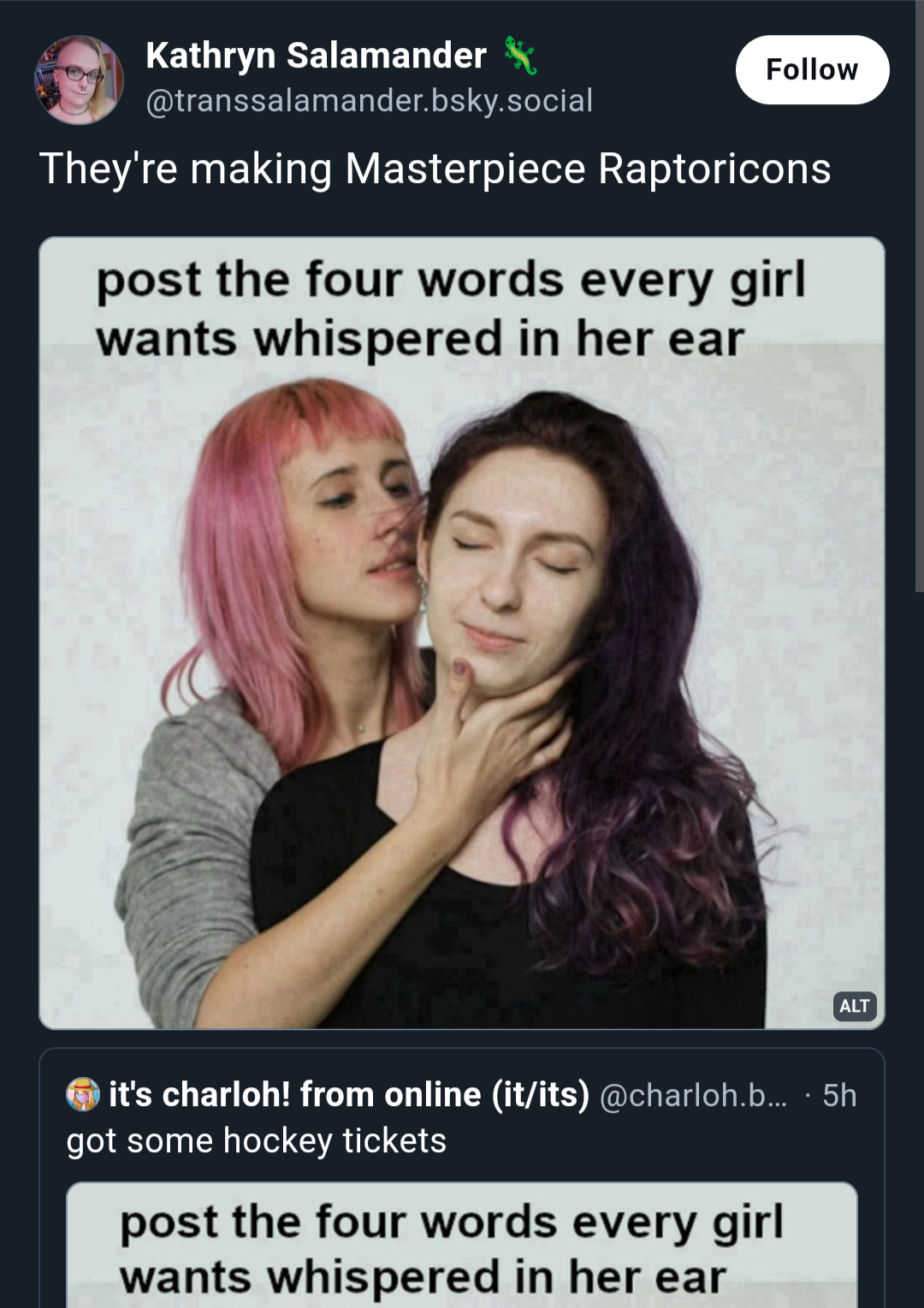The width and height of the screenshot is (924, 1308).
Task: Open the truncated @charloh.b... handle
Action: 694,1096
